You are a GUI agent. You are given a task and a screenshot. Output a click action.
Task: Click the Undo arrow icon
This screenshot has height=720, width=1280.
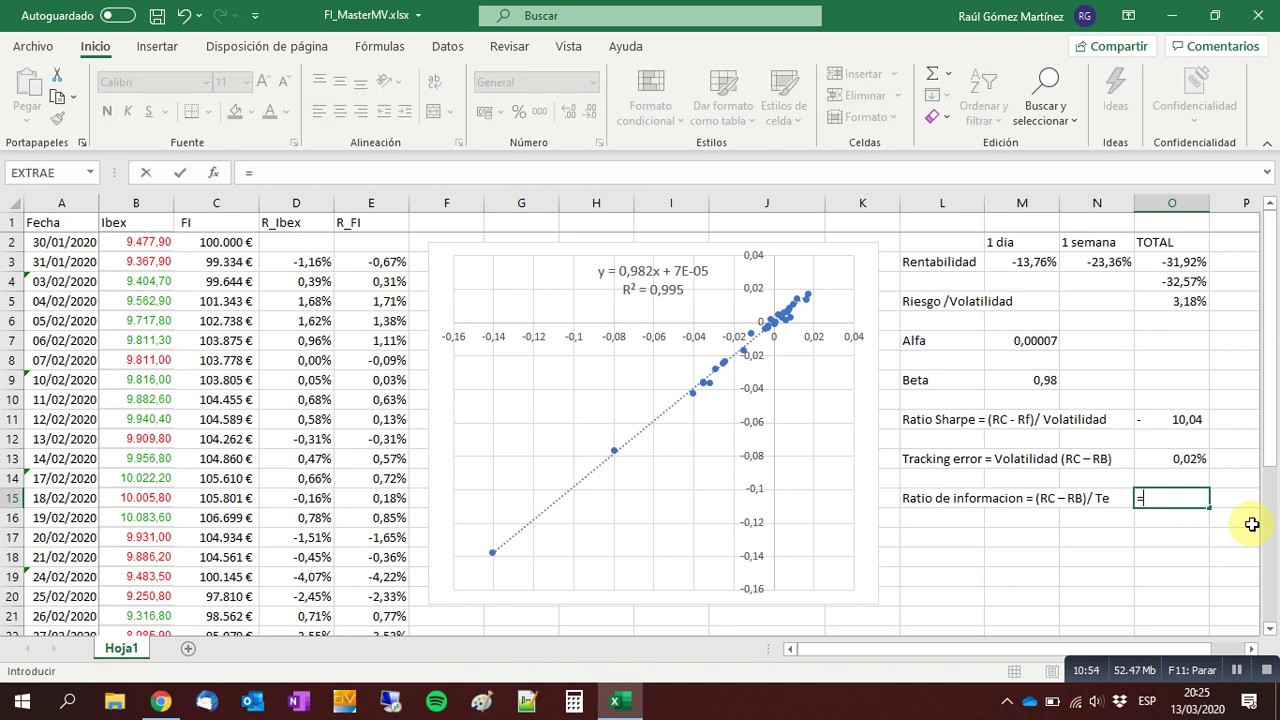(184, 16)
